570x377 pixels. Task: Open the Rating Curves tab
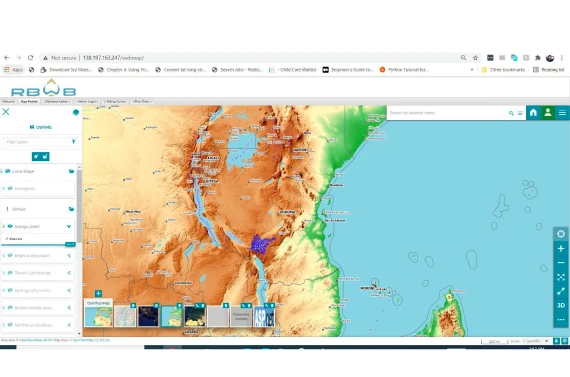click(115, 101)
